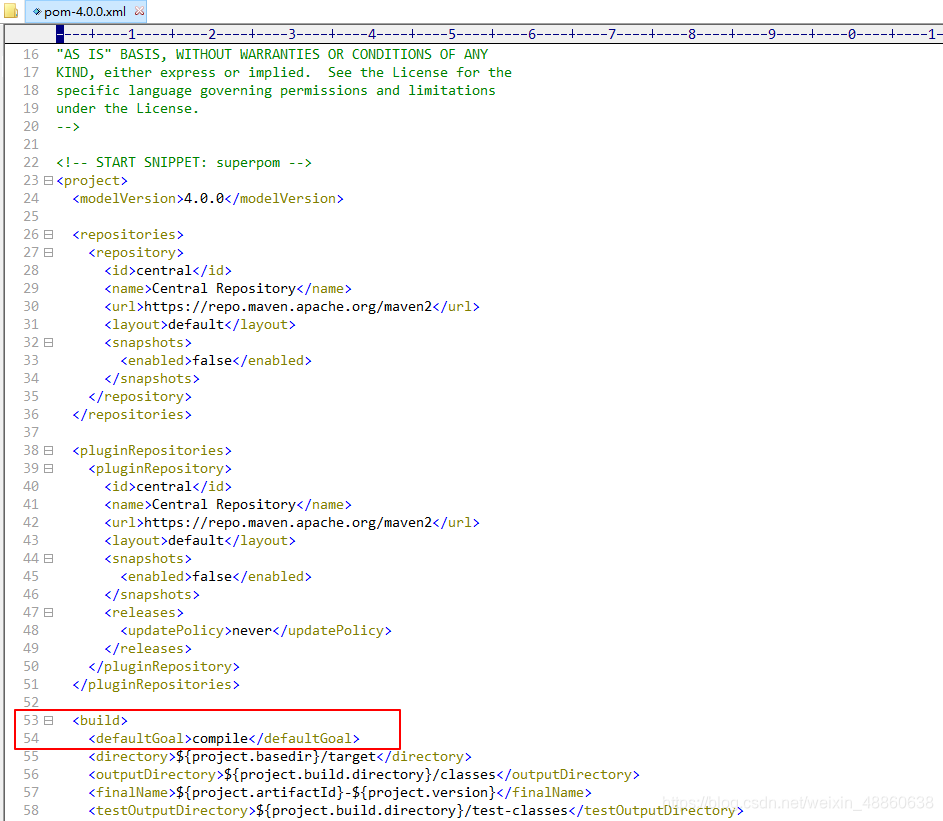Collapse the project element on line 23
Screen dimensions: 943x821
click(49, 180)
